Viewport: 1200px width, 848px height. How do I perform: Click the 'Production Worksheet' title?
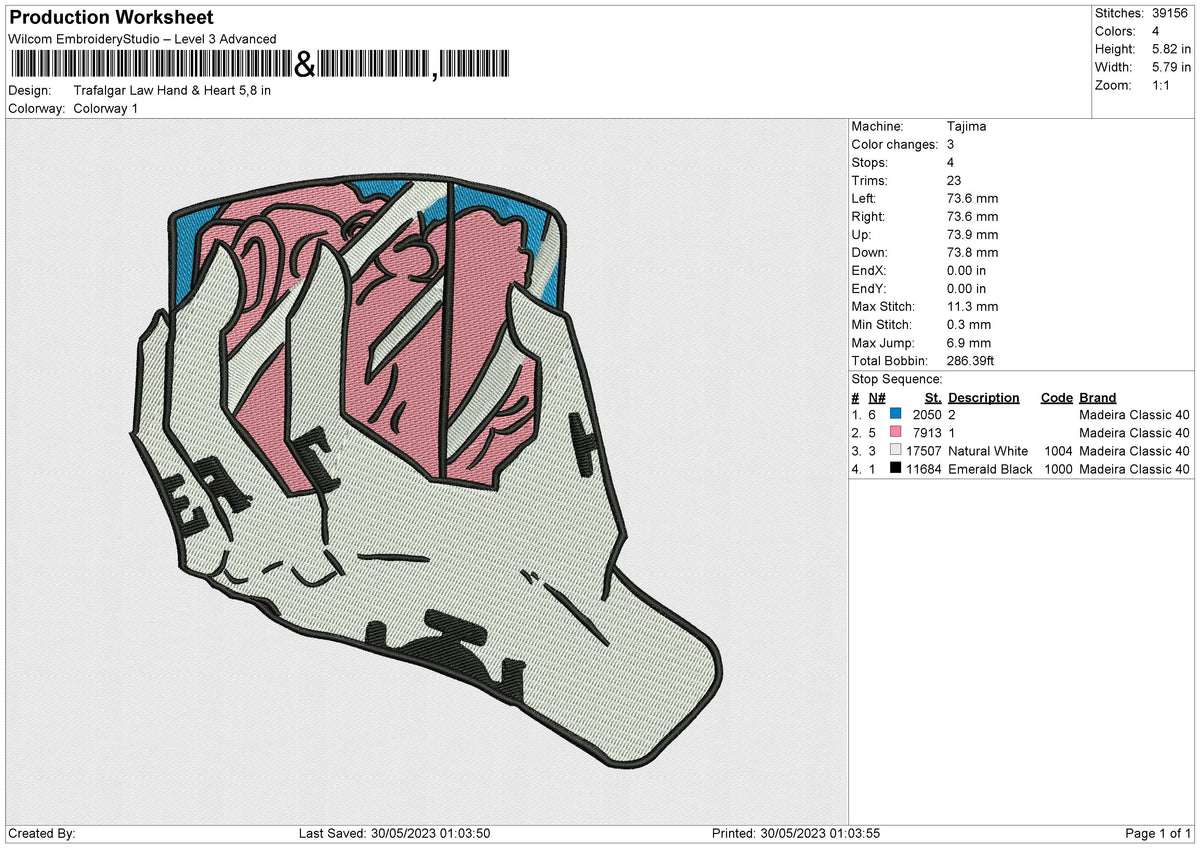coord(111,18)
